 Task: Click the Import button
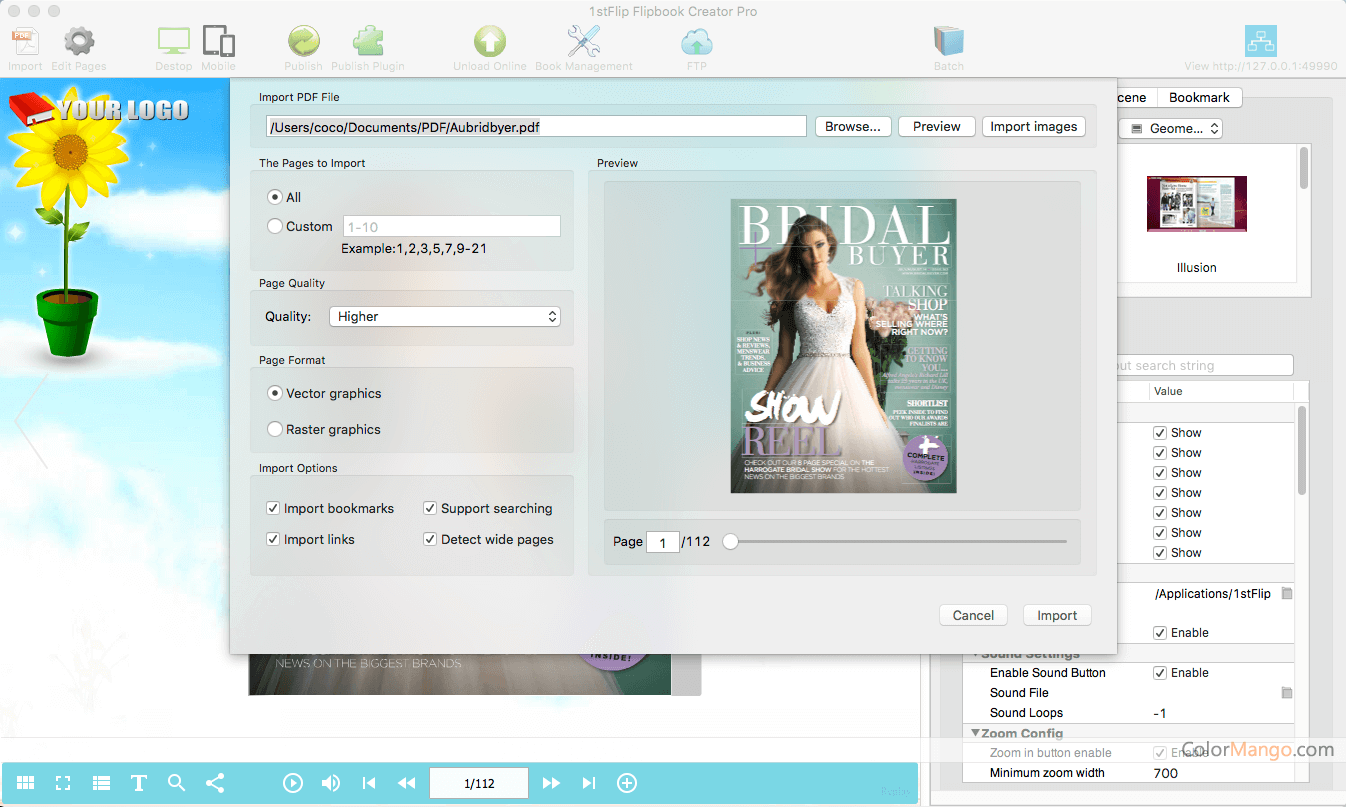pyautogui.click(x=1057, y=615)
